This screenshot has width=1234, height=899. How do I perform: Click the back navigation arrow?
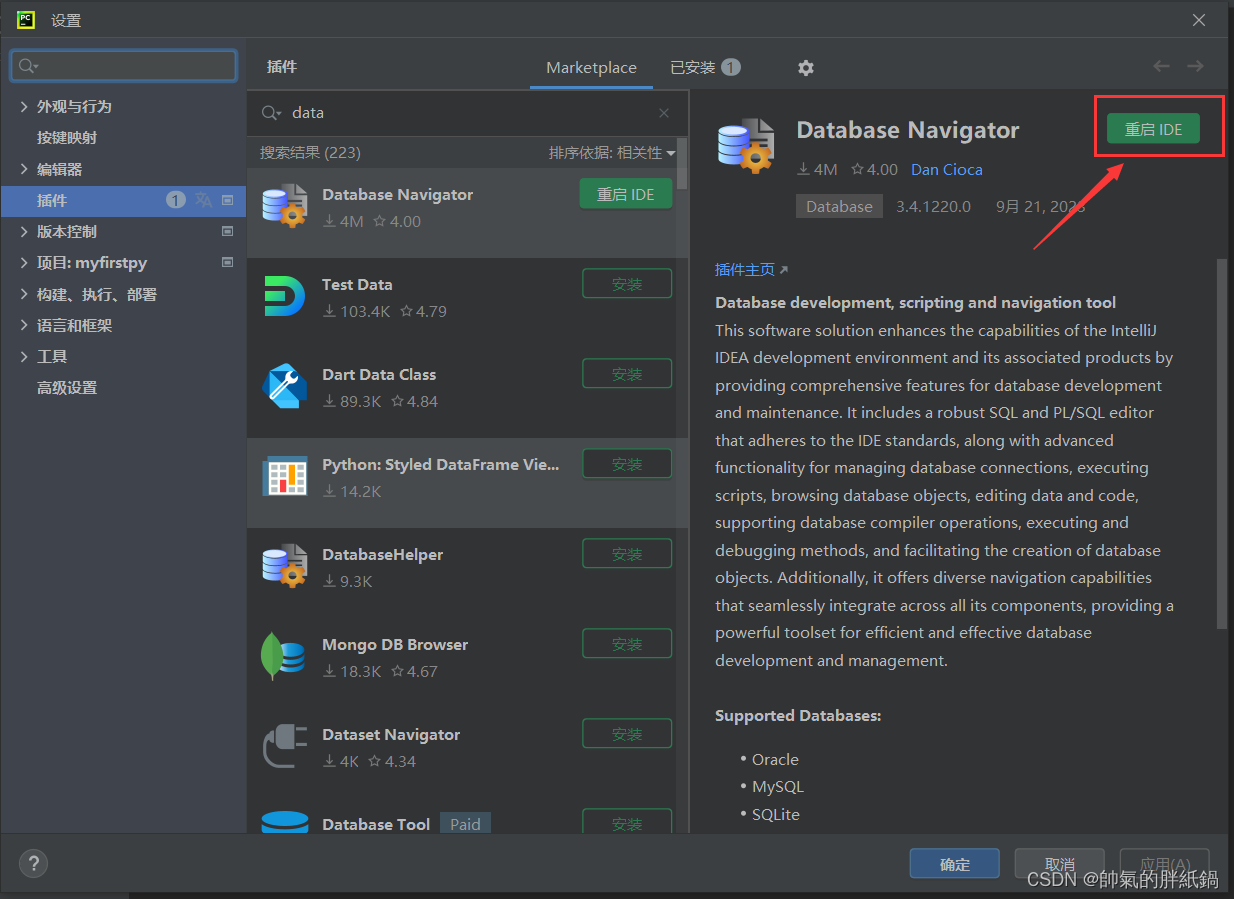[1161, 66]
